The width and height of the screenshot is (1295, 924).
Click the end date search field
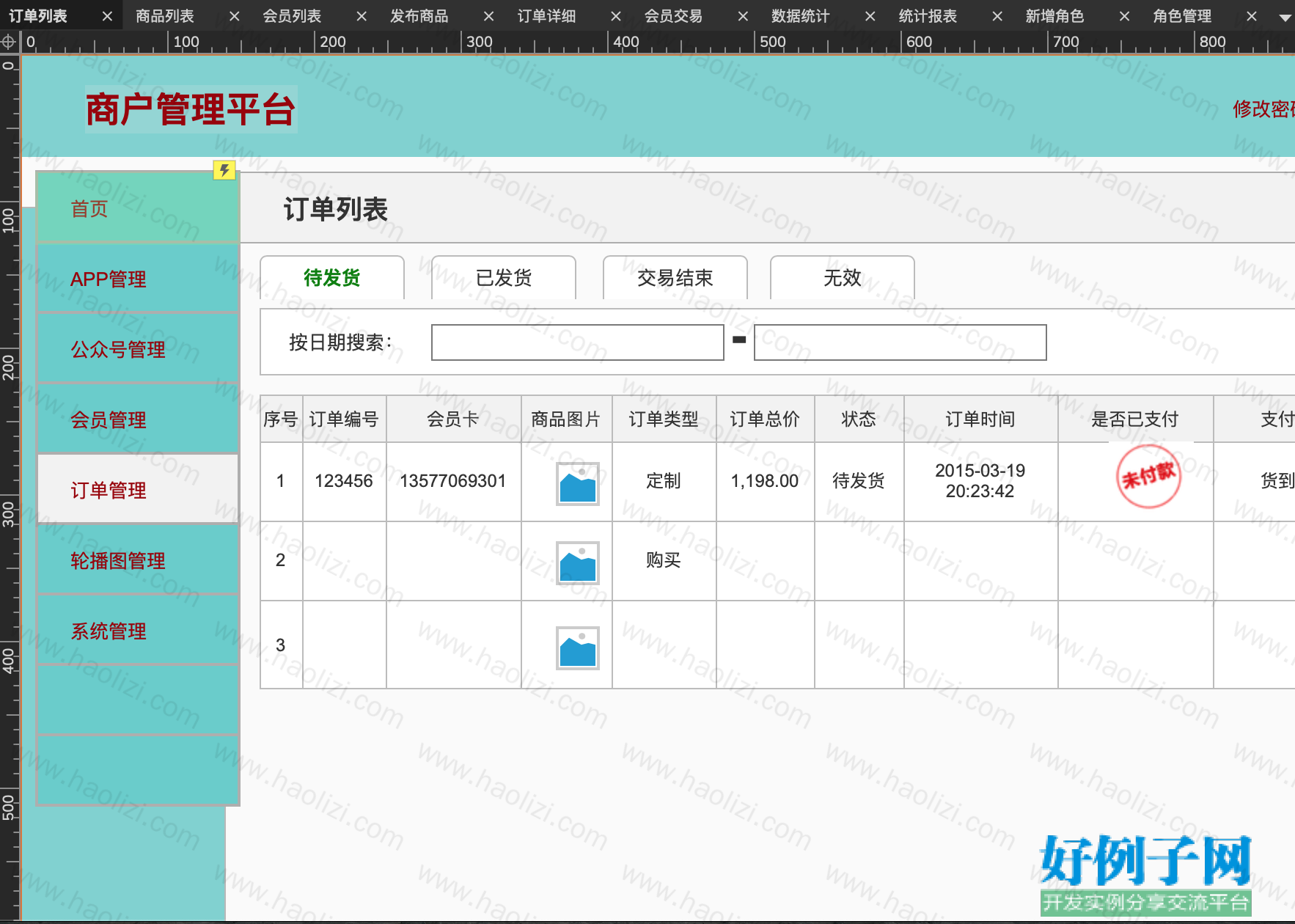(900, 342)
